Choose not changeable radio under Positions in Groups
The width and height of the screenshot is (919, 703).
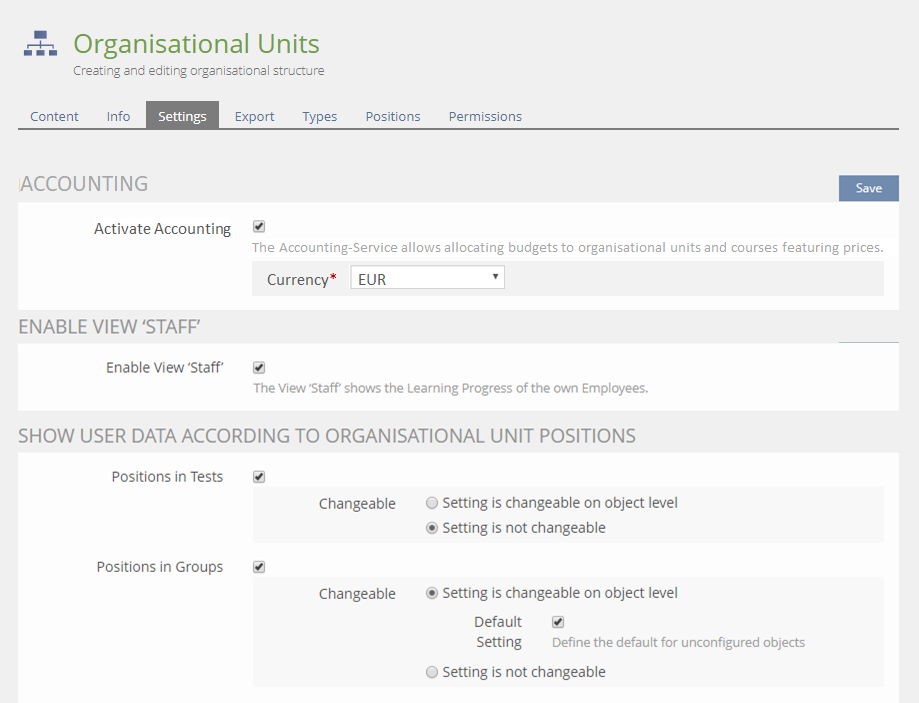point(432,672)
